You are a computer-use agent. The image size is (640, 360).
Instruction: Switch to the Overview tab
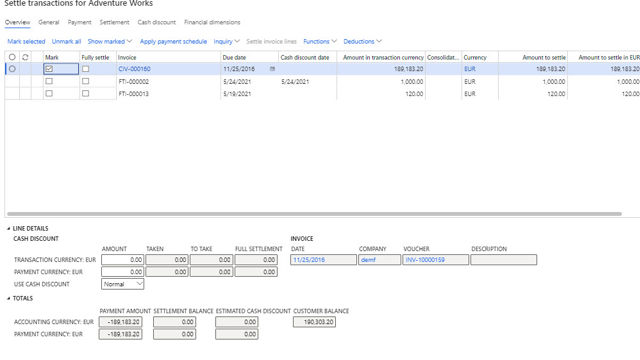pyautogui.click(x=18, y=22)
